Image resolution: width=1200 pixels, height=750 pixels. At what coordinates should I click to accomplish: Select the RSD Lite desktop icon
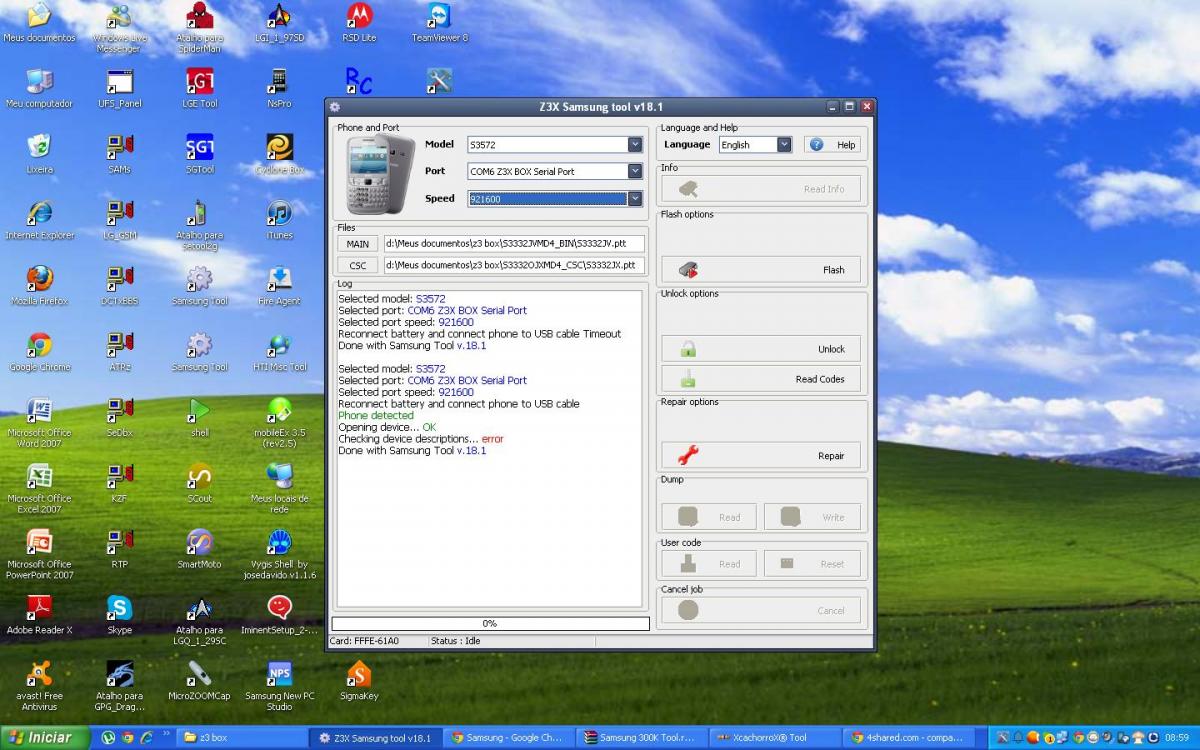359,24
